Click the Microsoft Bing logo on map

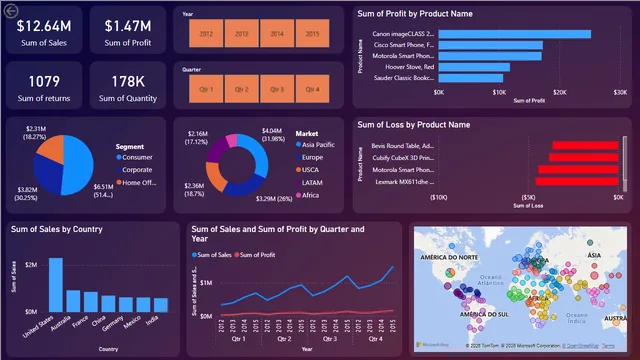click(433, 345)
